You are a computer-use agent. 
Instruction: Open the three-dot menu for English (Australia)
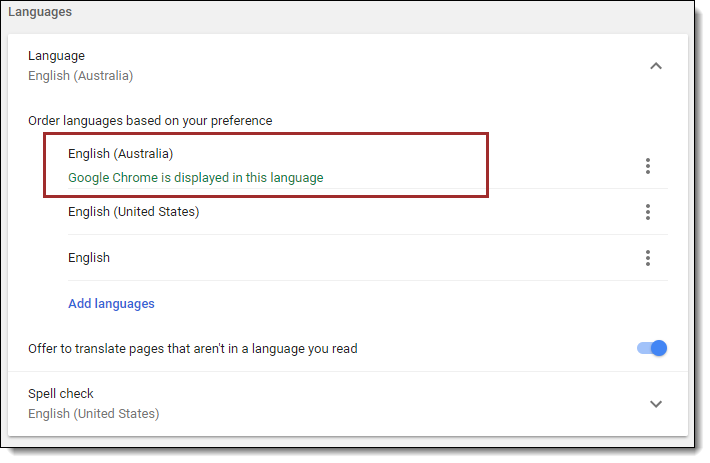[x=648, y=166]
